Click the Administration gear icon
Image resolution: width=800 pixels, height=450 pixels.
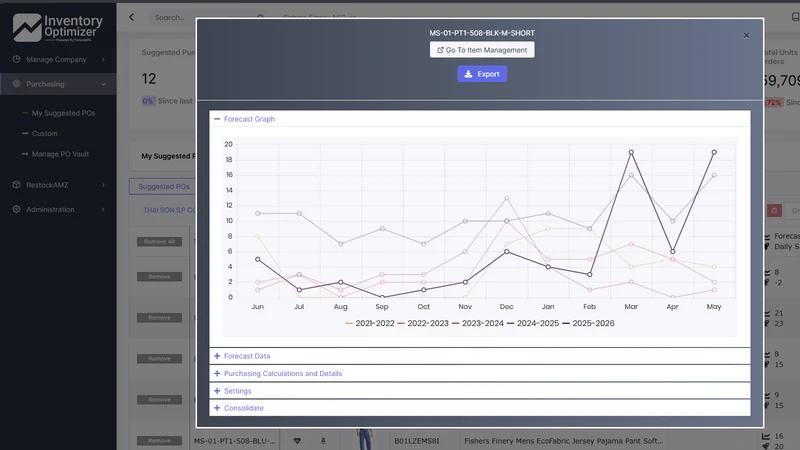click(16, 209)
